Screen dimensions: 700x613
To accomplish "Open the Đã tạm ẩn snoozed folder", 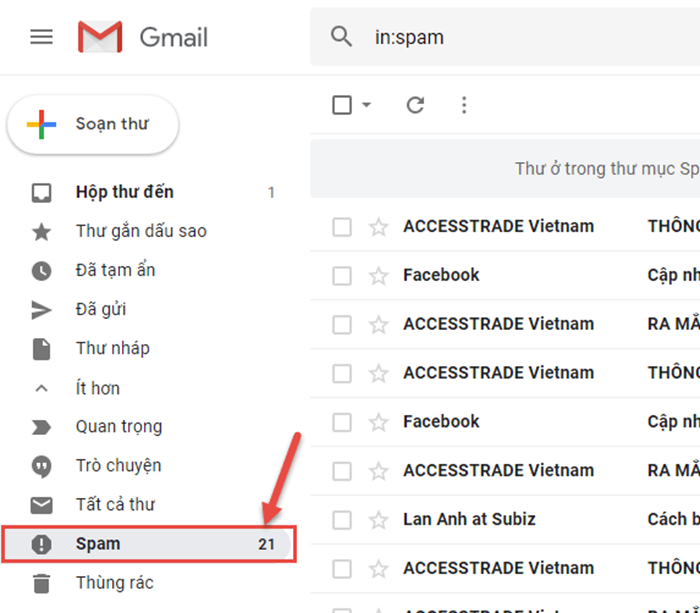I will pos(145,271).
